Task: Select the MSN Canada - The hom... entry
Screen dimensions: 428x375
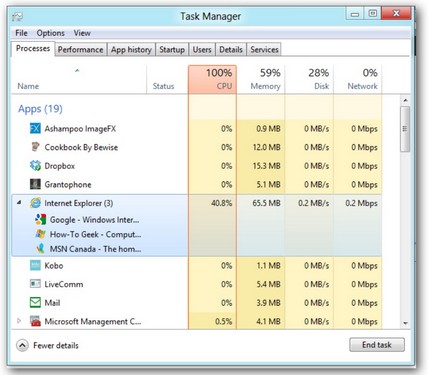Action: (95, 249)
